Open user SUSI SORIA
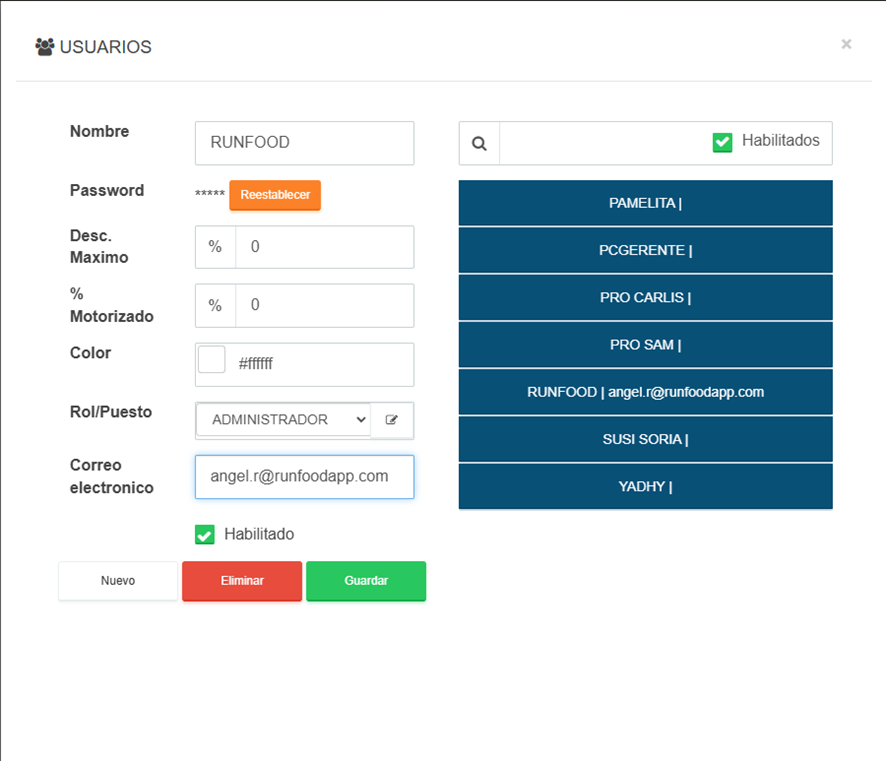This screenshot has width=886, height=761. (645, 439)
